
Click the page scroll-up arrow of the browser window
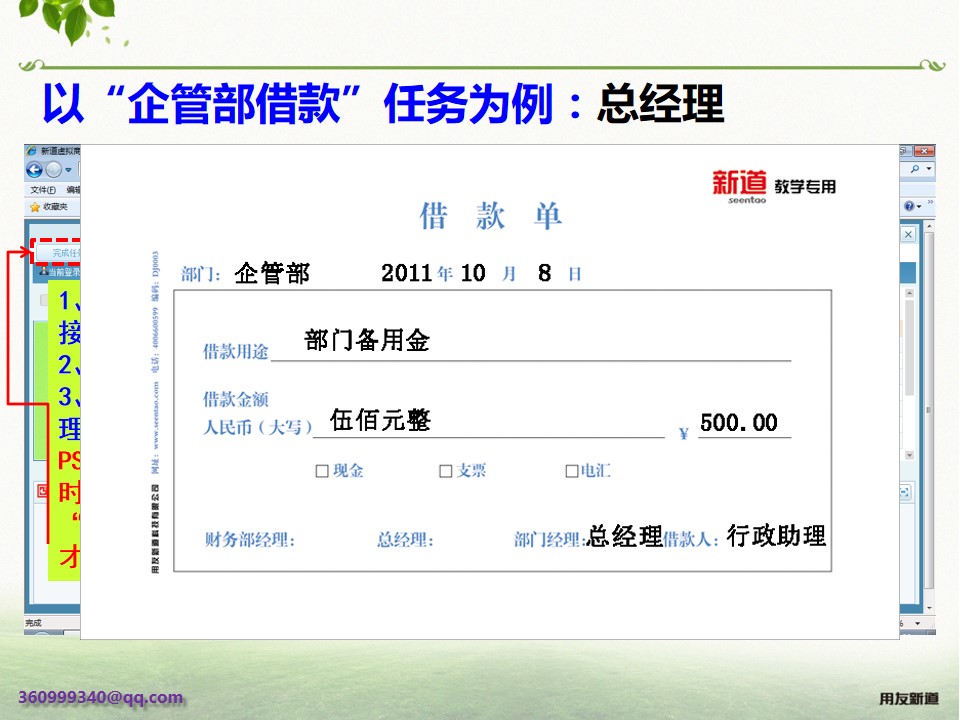(x=929, y=227)
